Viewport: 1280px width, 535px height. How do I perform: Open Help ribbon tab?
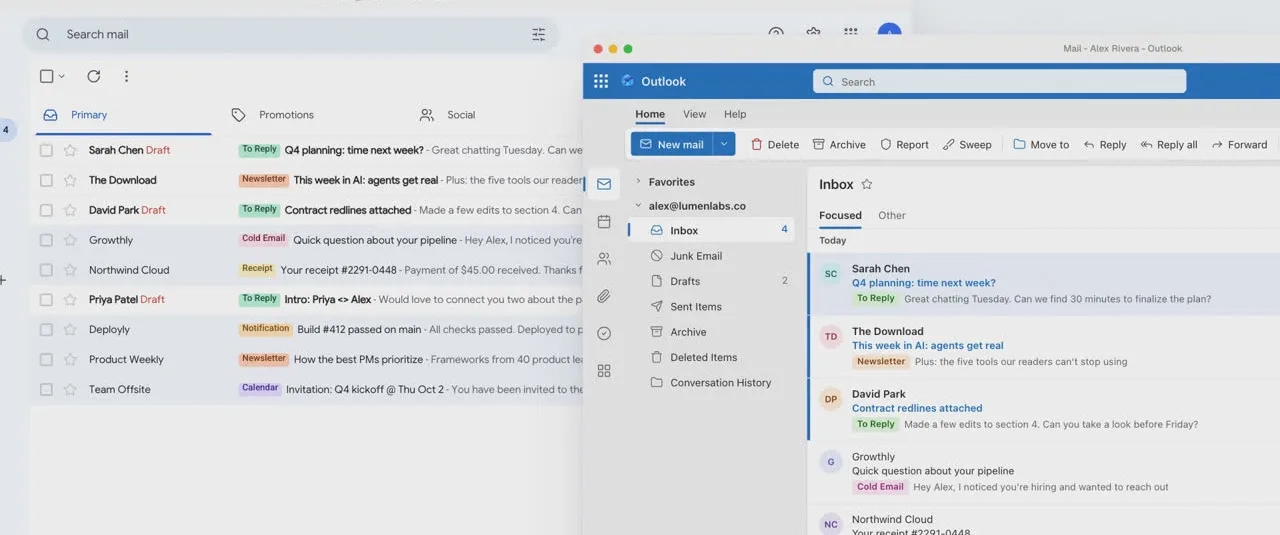coord(735,114)
